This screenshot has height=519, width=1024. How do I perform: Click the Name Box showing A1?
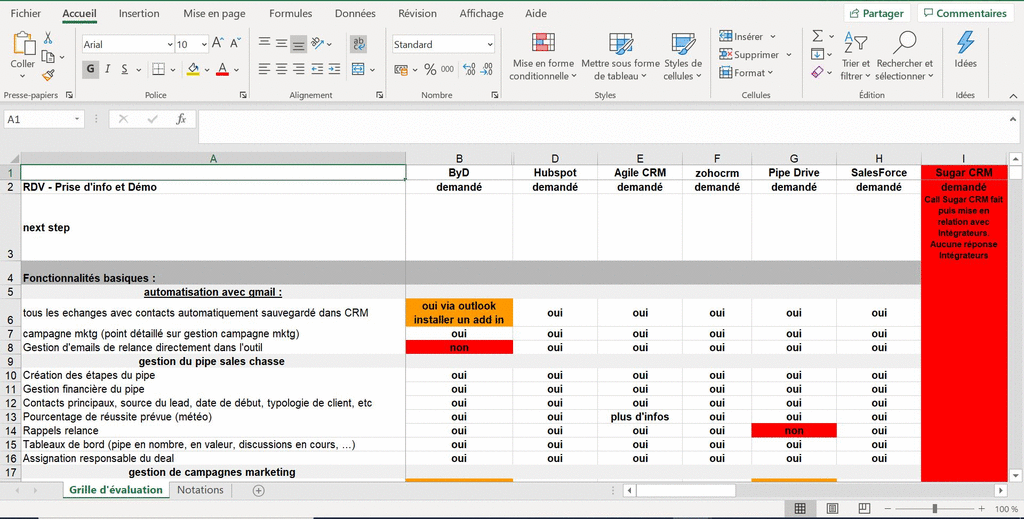click(x=44, y=119)
